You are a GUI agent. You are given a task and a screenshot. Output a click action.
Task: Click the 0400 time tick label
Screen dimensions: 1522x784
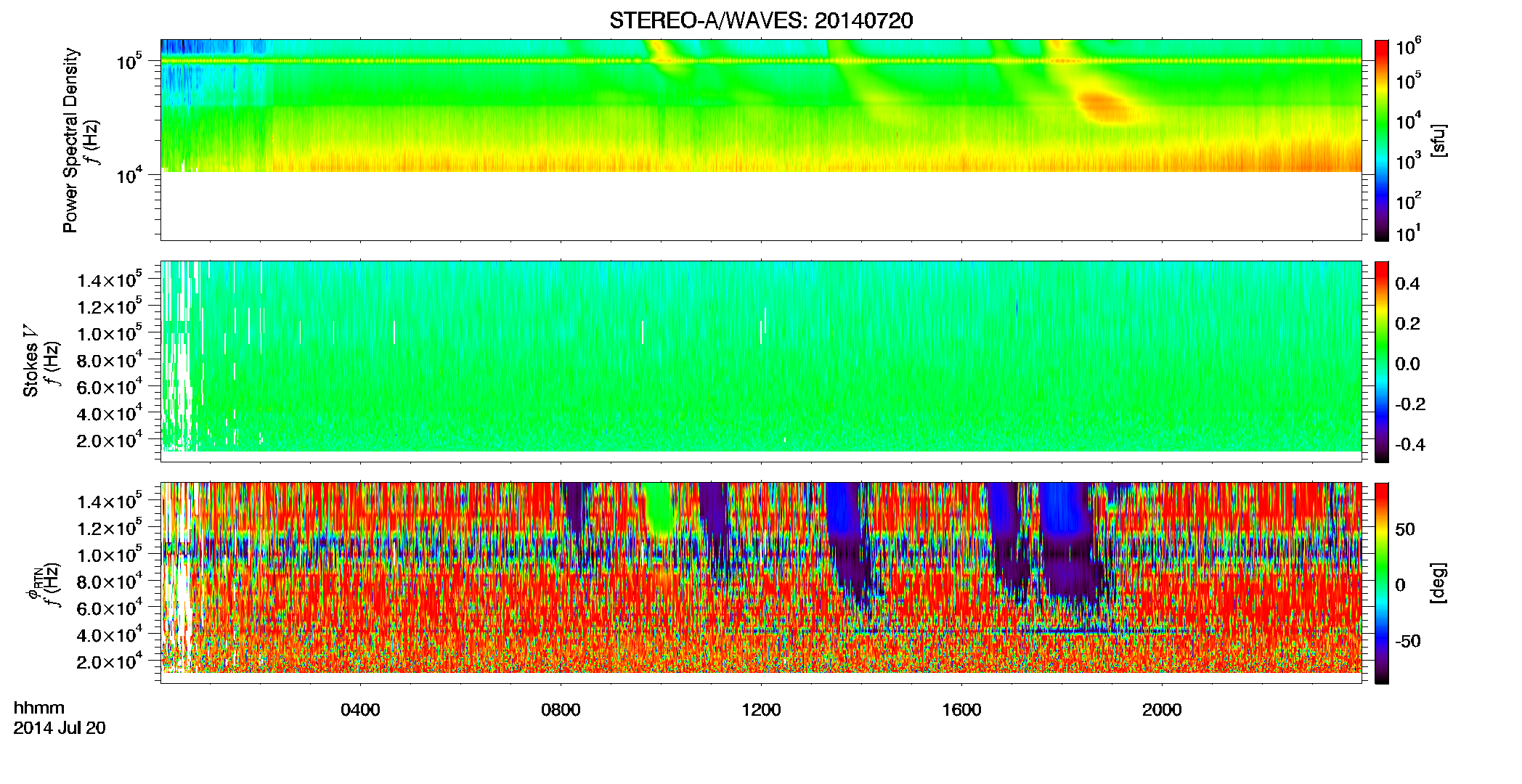(360, 710)
